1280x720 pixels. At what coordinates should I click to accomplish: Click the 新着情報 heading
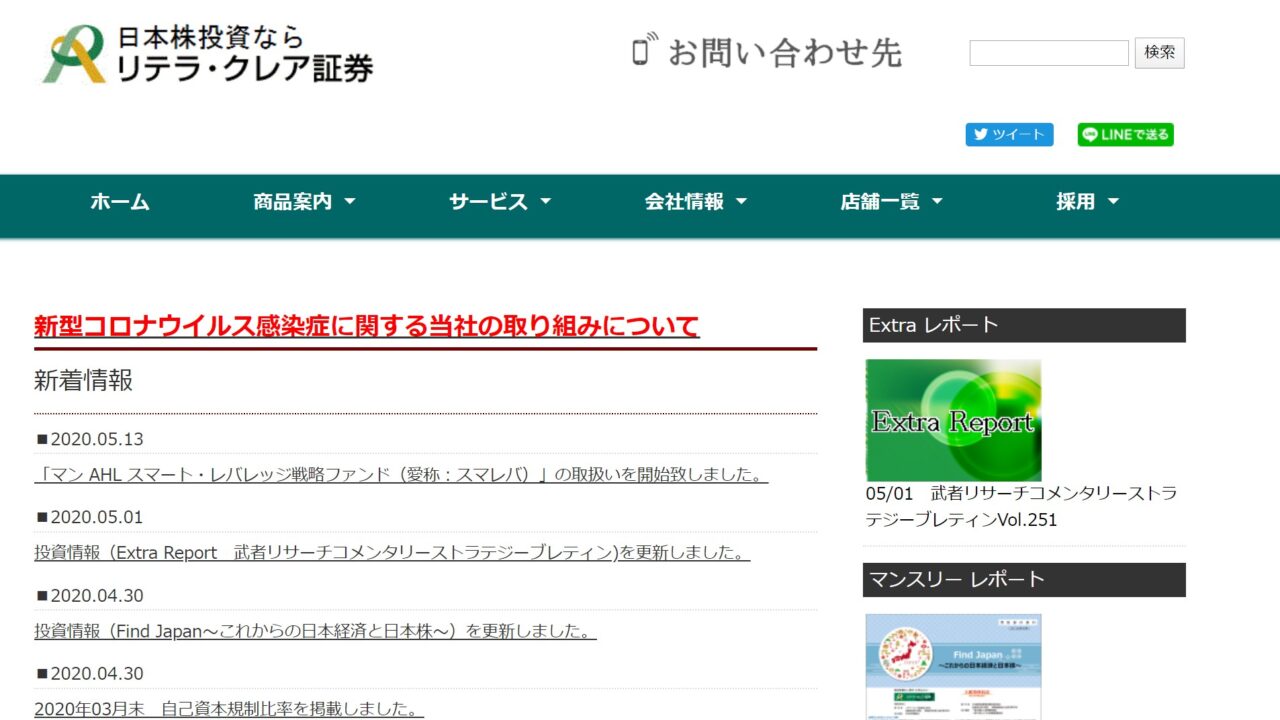click(83, 380)
